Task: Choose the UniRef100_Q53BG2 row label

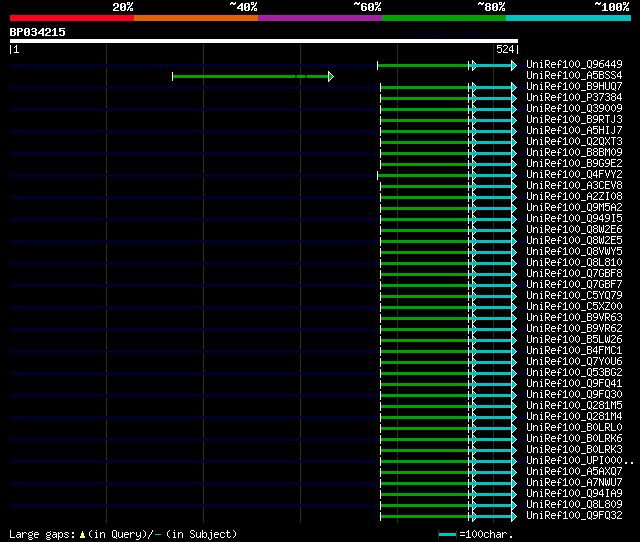Action: (x=574, y=373)
